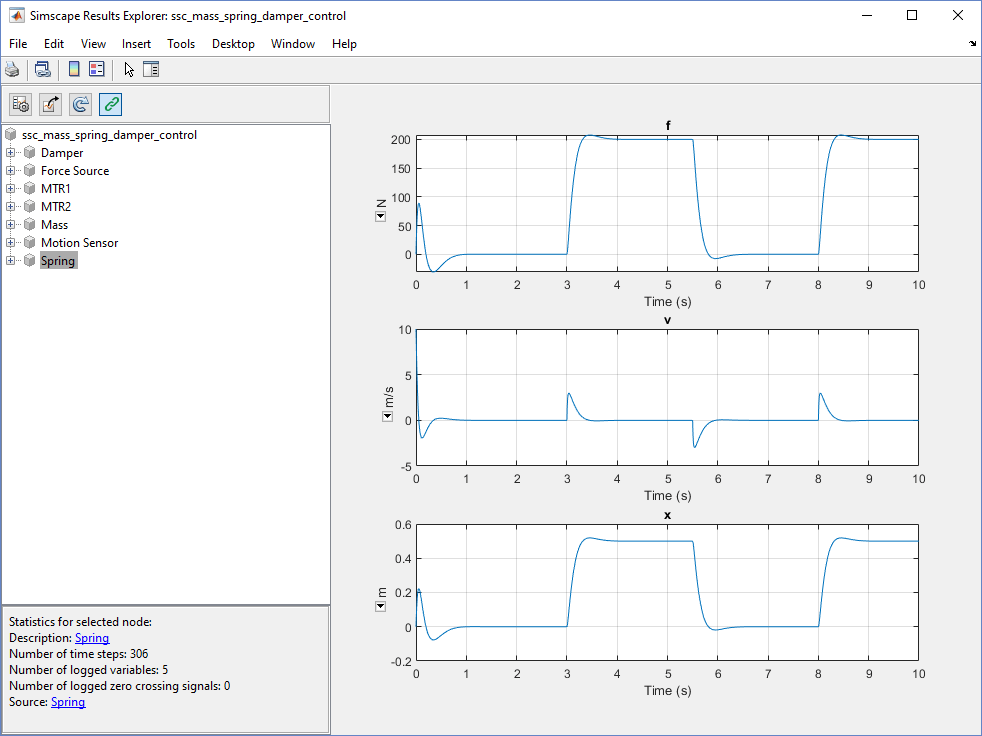Extract plot to new figure button
Screen dimensions: 982x736
[x=51, y=104]
